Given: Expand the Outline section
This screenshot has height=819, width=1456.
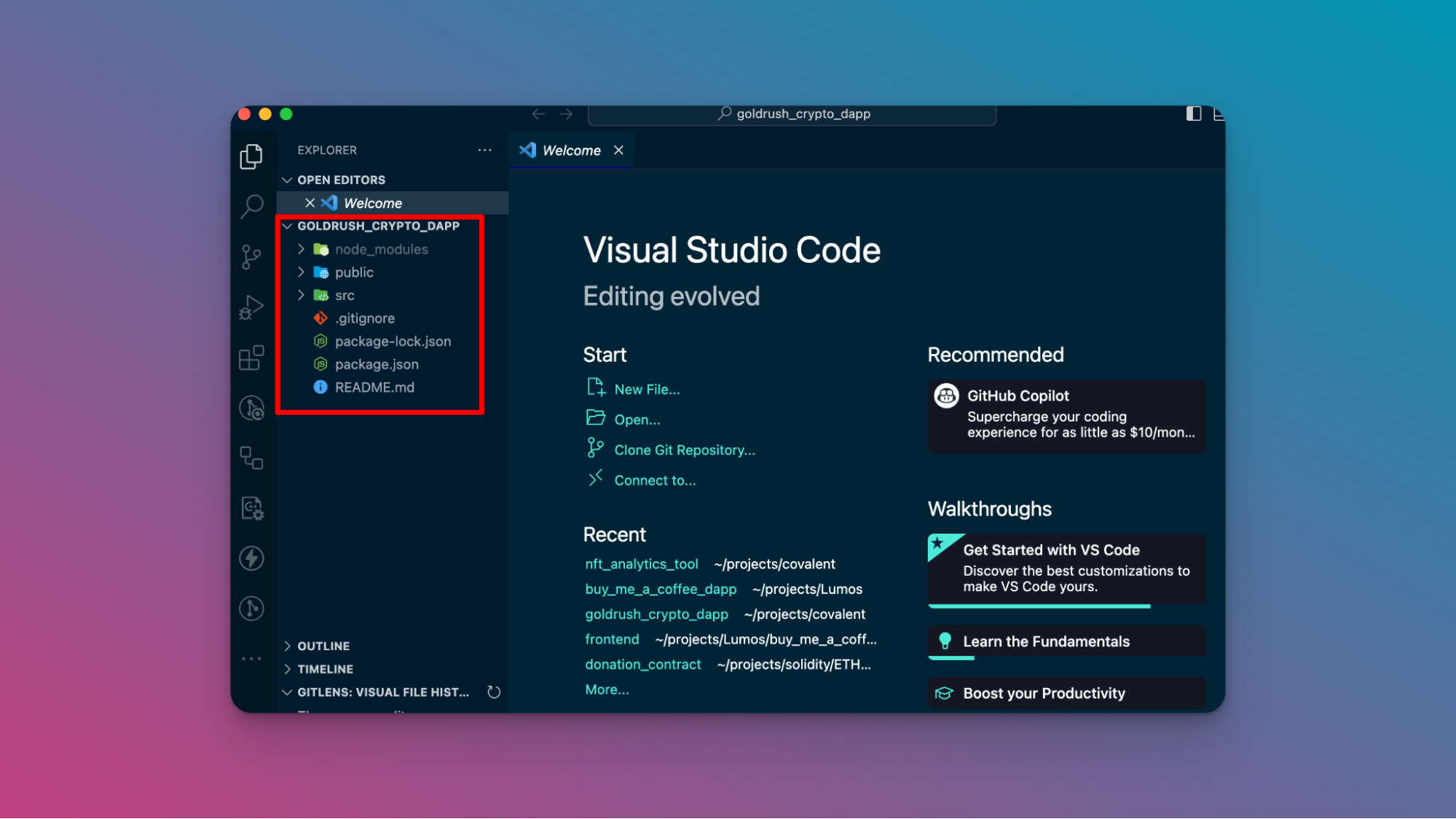Looking at the screenshot, I should (287, 646).
